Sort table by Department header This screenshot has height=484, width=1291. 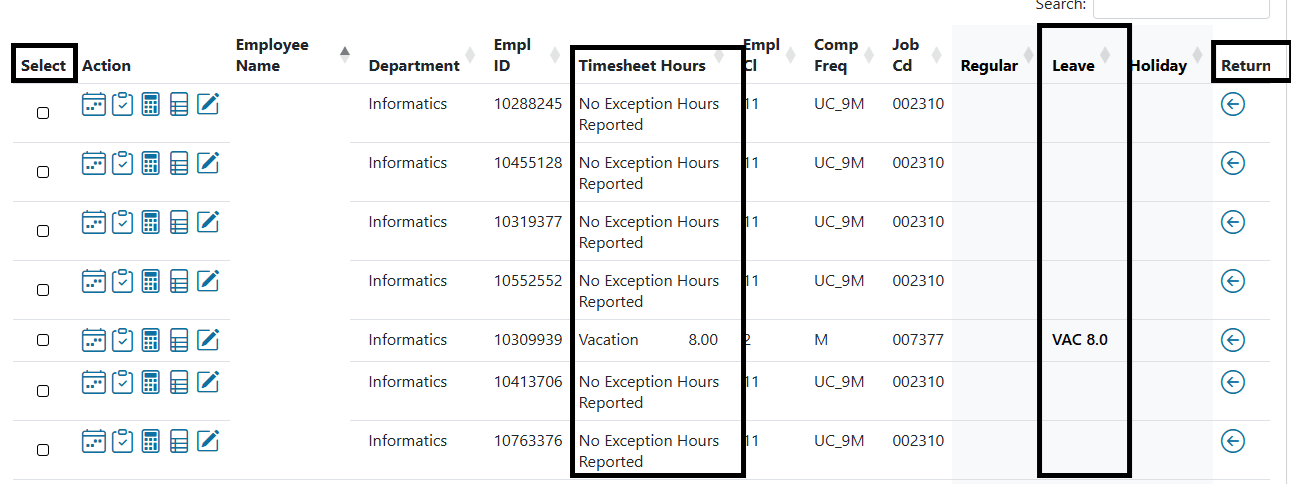click(x=414, y=66)
